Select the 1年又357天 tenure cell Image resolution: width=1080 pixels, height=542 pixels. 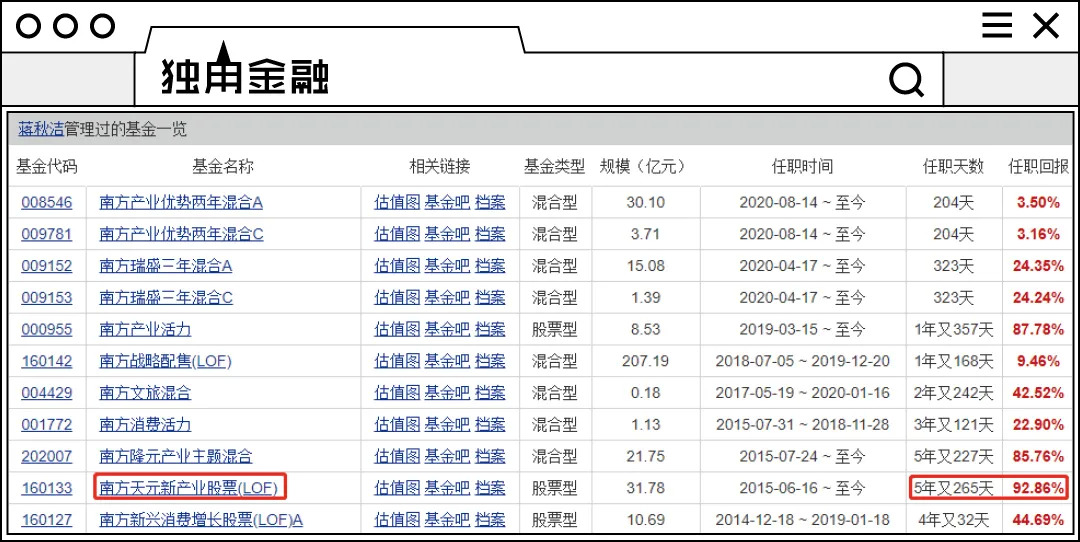coord(953,329)
